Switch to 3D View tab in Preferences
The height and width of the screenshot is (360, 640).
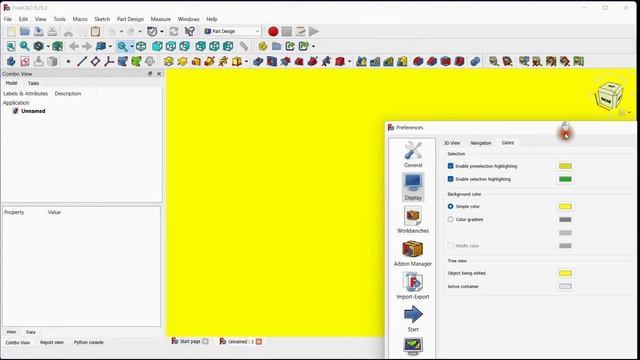tap(452, 143)
